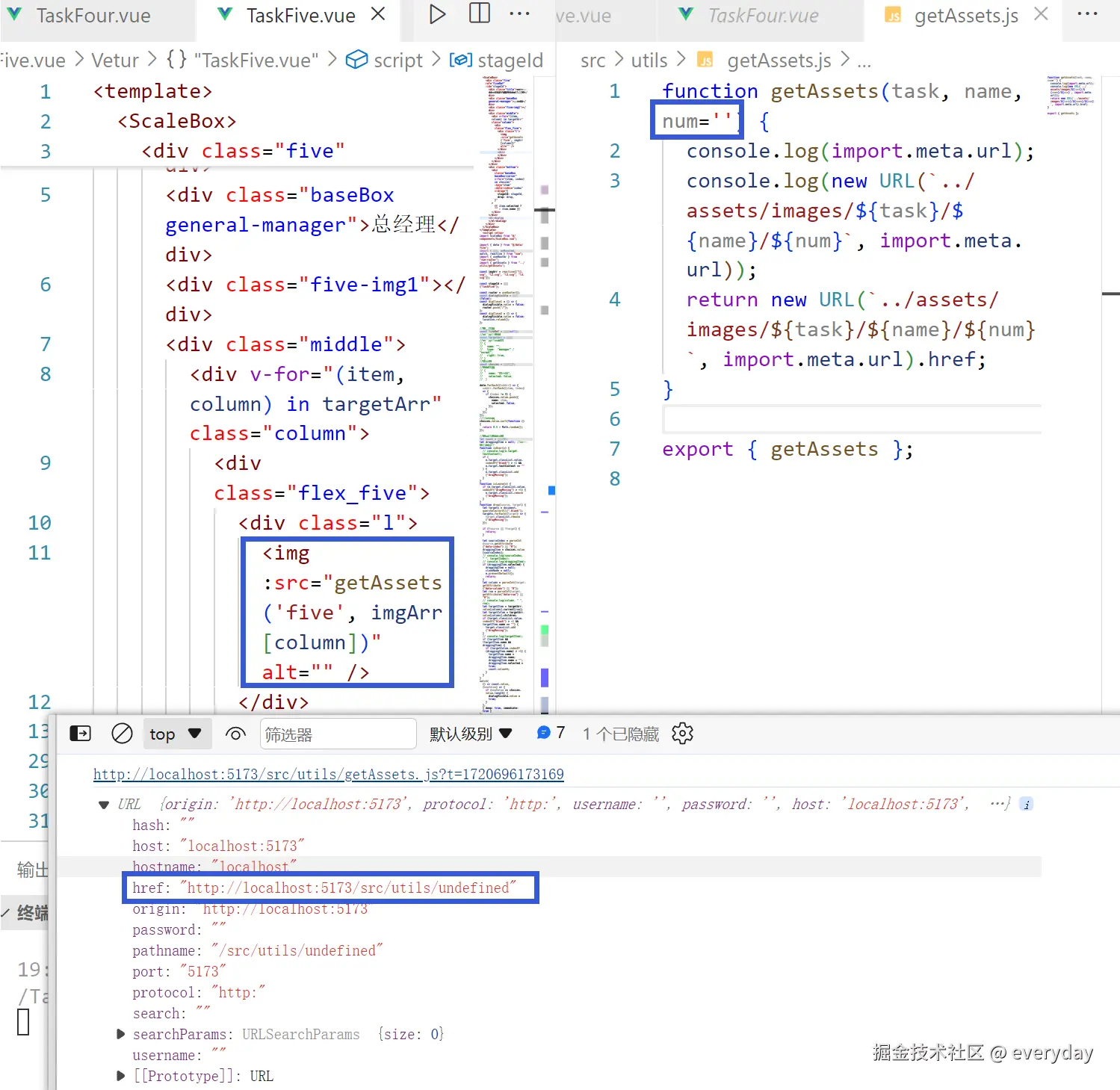
Task: Split the editor with split icon
Action: (x=480, y=13)
